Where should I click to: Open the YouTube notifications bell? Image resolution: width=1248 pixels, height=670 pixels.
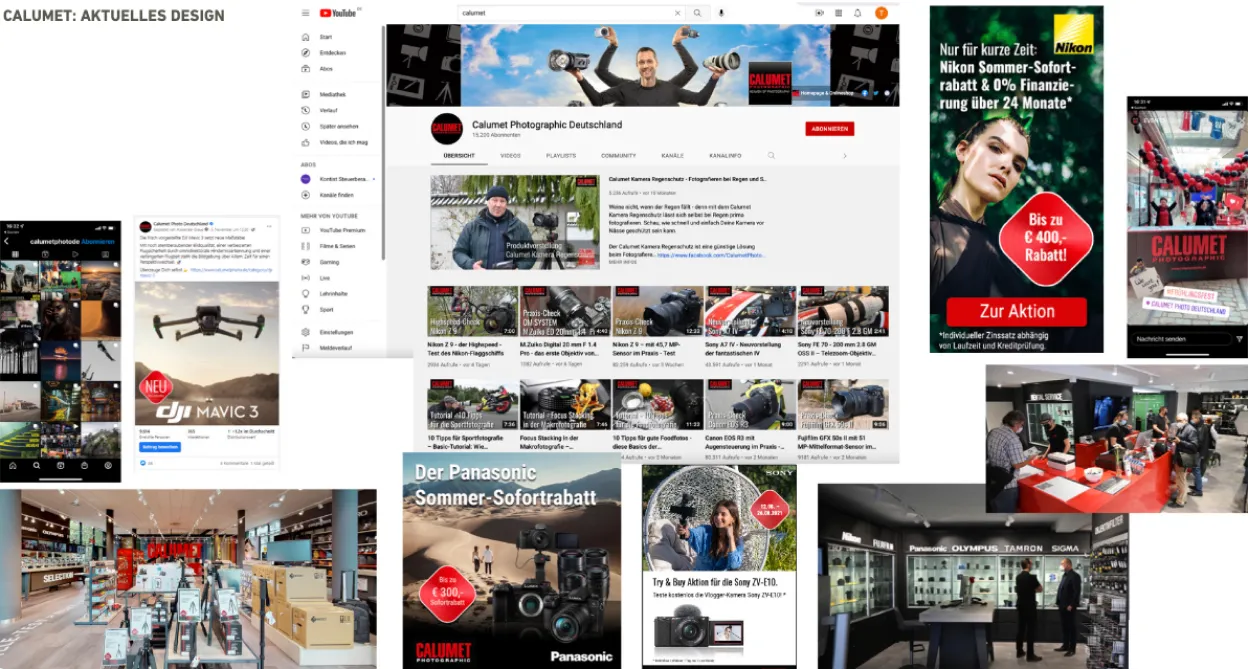coord(857,13)
